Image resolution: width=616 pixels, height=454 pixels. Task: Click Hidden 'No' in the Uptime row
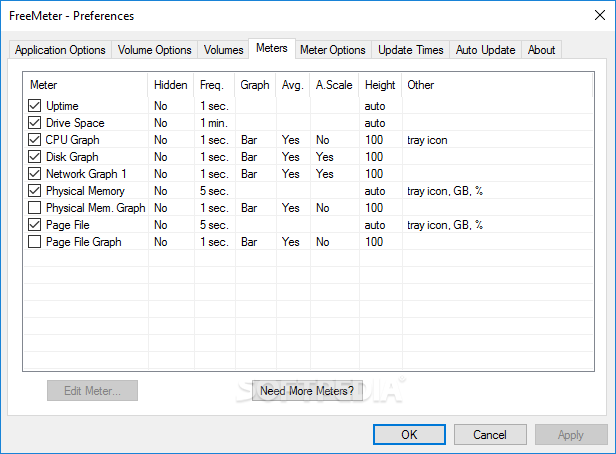tap(161, 106)
